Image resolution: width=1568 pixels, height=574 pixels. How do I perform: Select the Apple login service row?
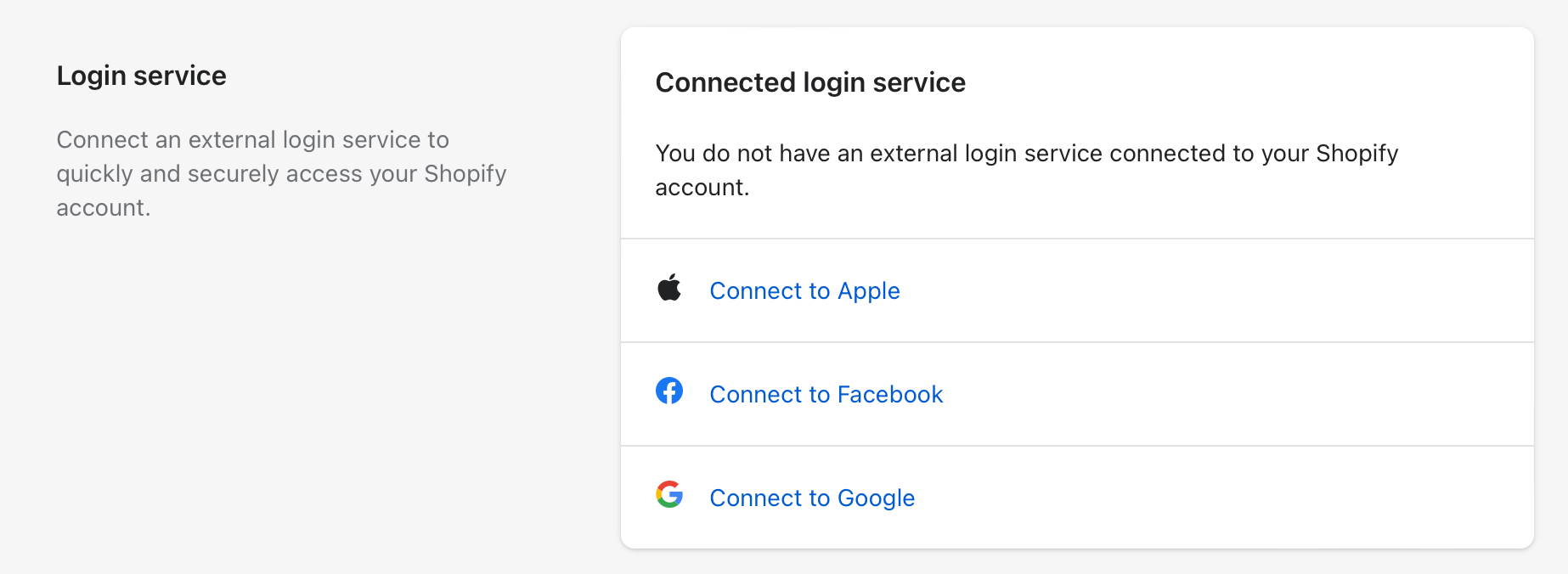pos(1078,290)
